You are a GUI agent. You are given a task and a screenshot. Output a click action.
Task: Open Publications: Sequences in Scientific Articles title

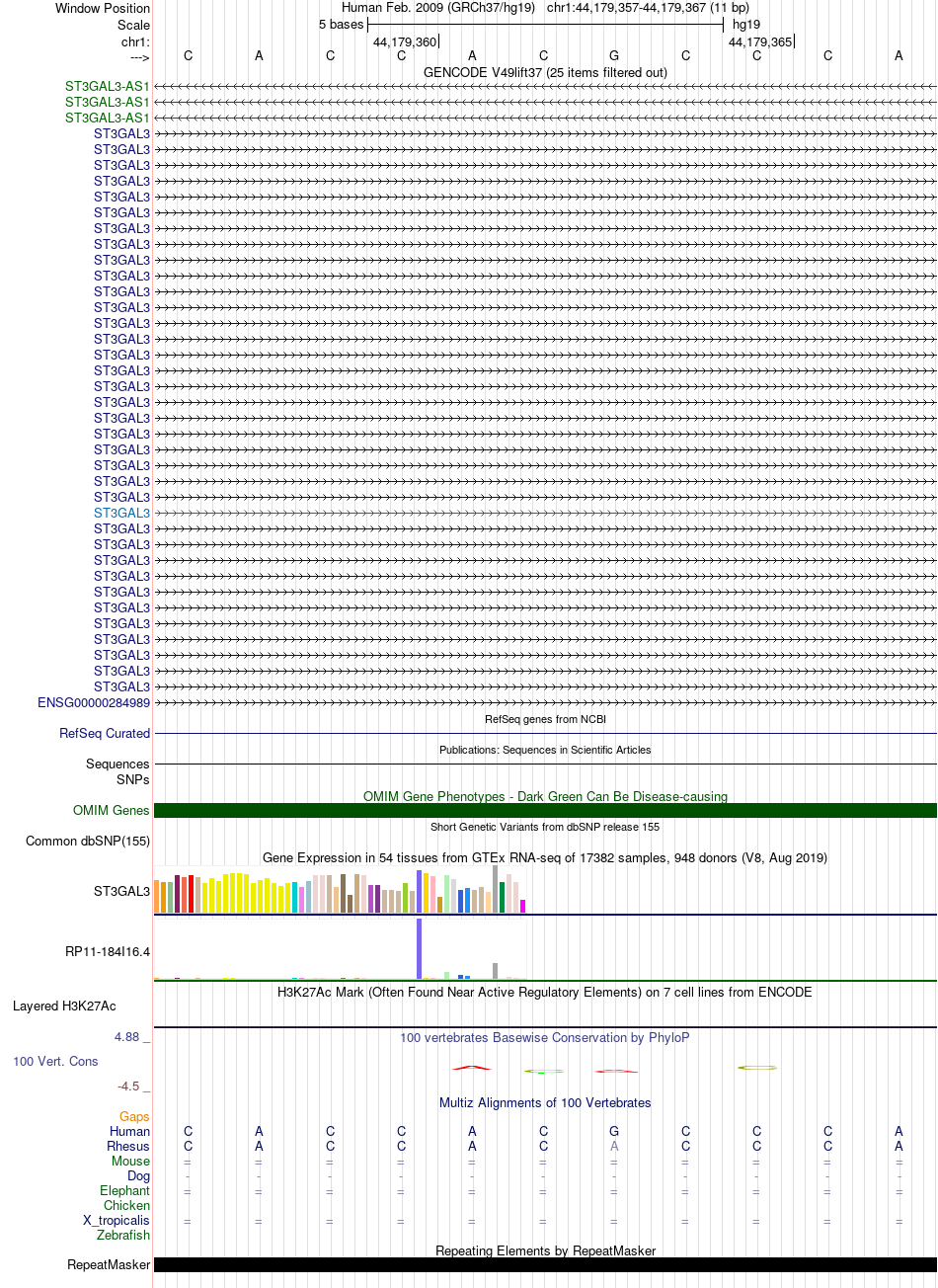545,750
